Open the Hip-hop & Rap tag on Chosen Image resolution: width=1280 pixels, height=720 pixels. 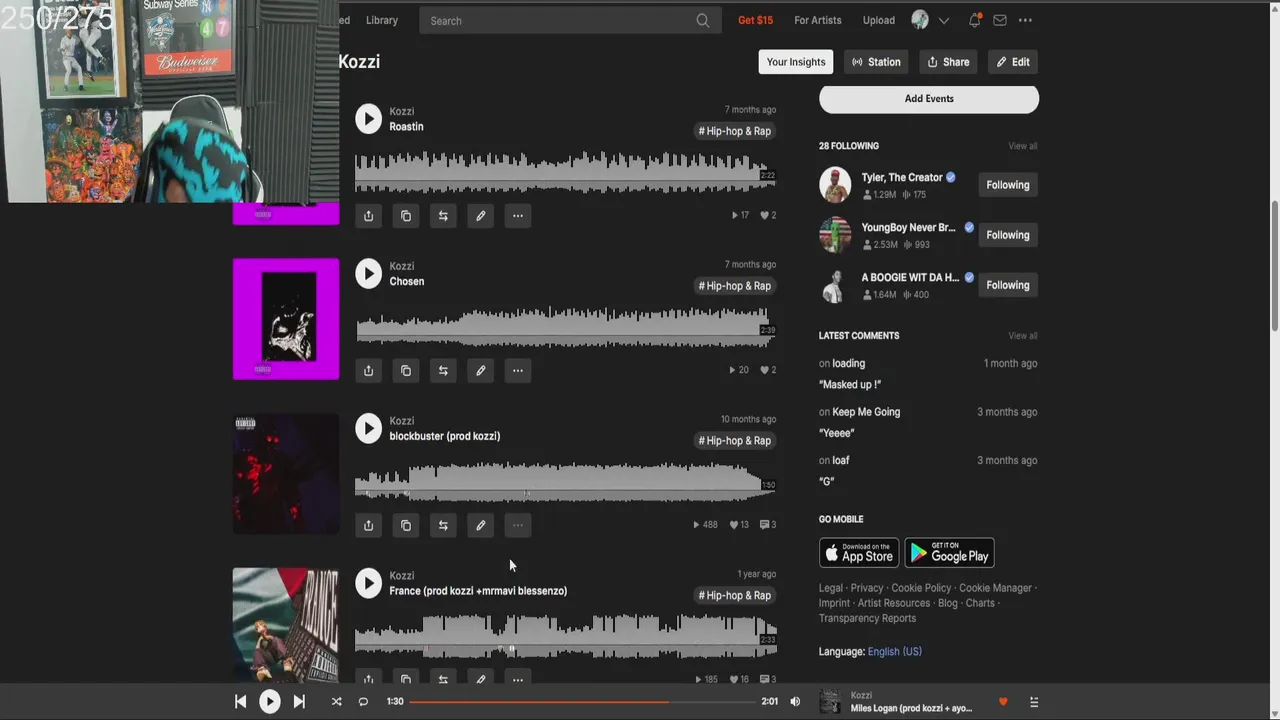coord(735,286)
